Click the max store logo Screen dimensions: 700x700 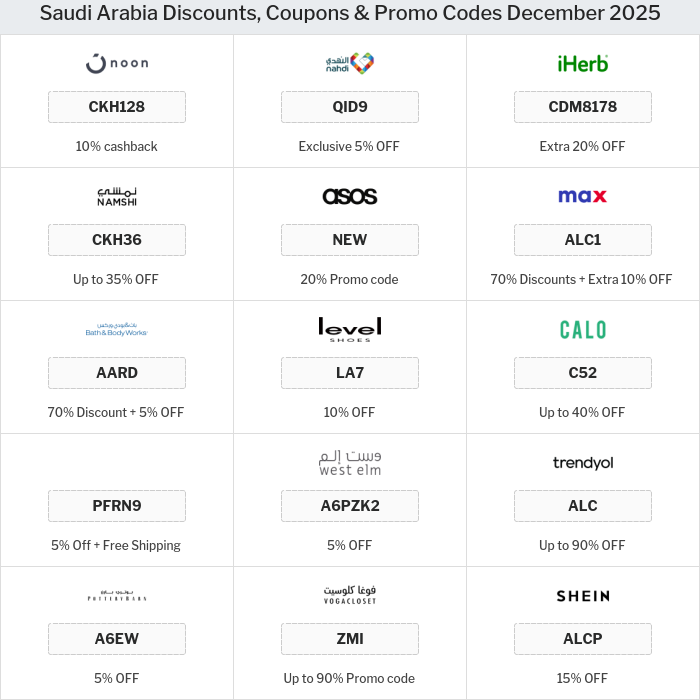[582, 196]
